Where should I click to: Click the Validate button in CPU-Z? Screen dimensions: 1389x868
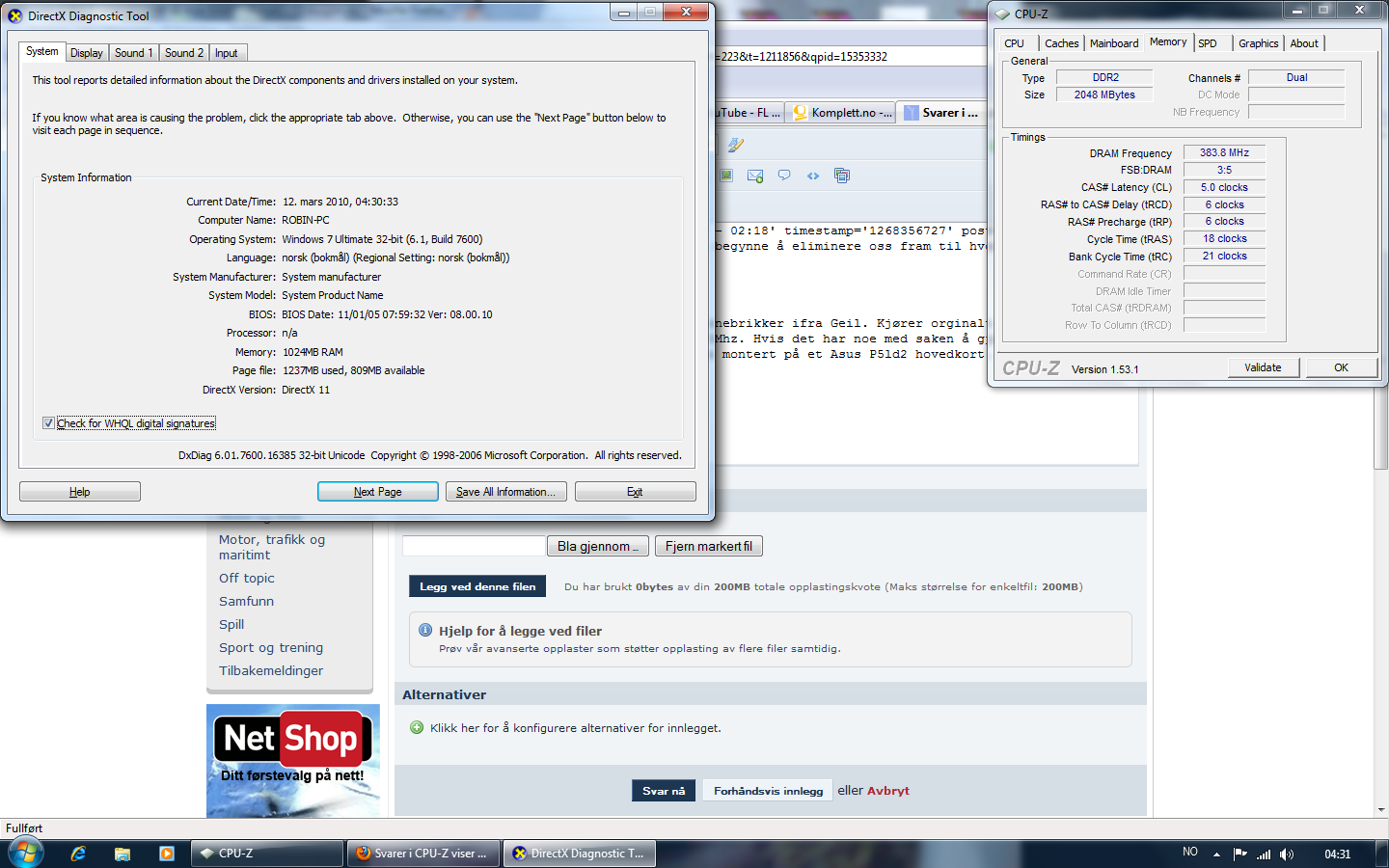1264,367
